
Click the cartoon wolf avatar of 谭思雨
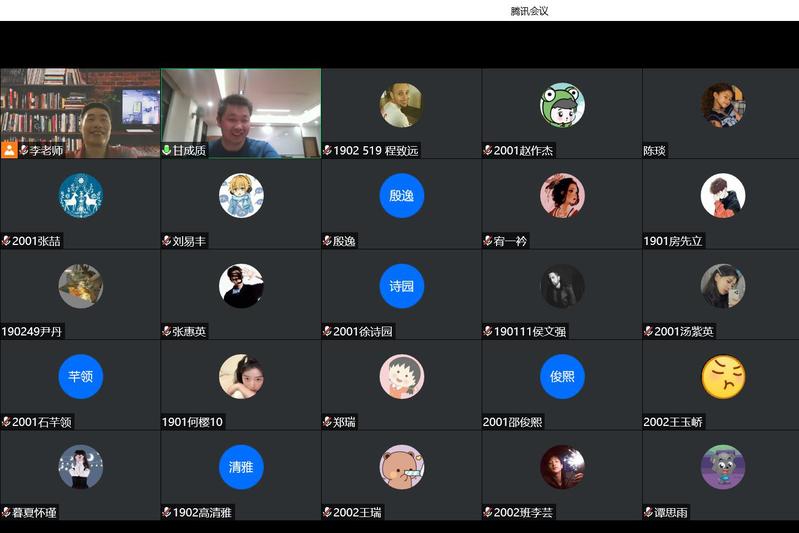[x=722, y=467]
